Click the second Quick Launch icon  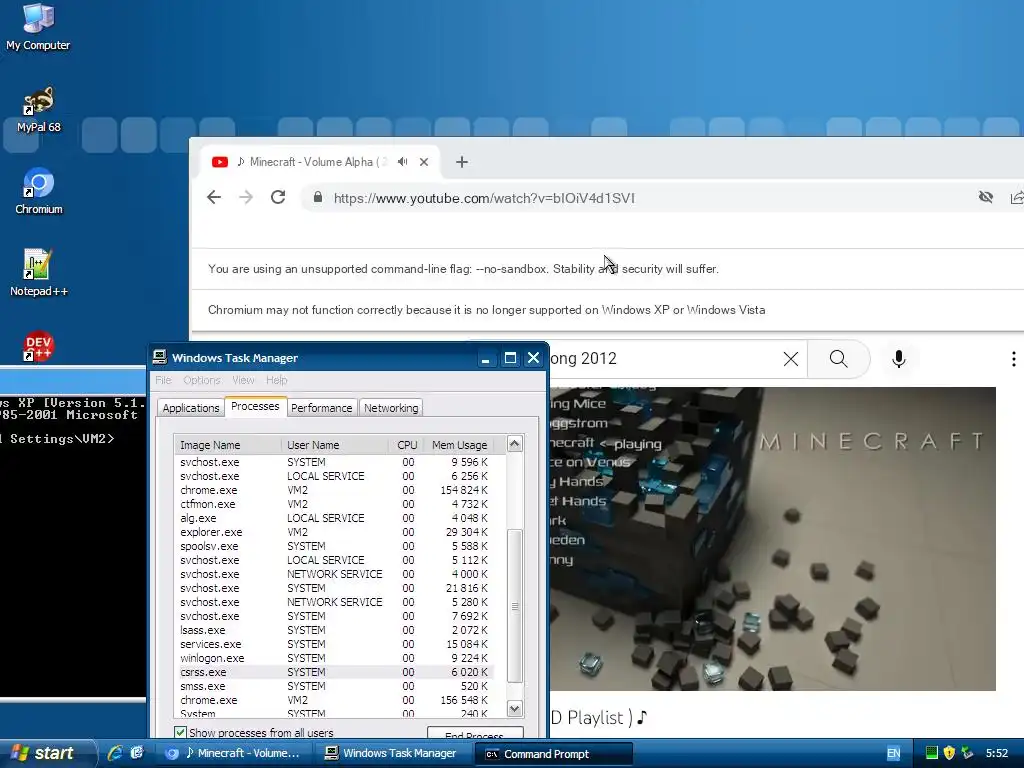(136, 753)
